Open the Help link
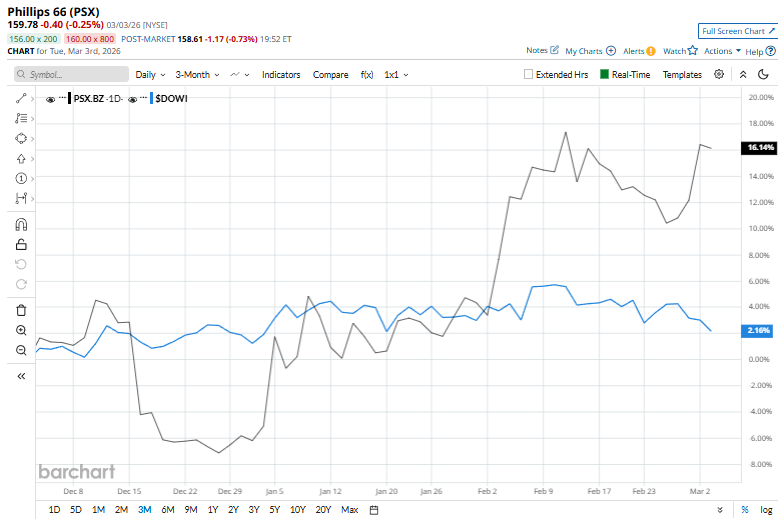Viewport: 778px width, 522px height. 760,52
